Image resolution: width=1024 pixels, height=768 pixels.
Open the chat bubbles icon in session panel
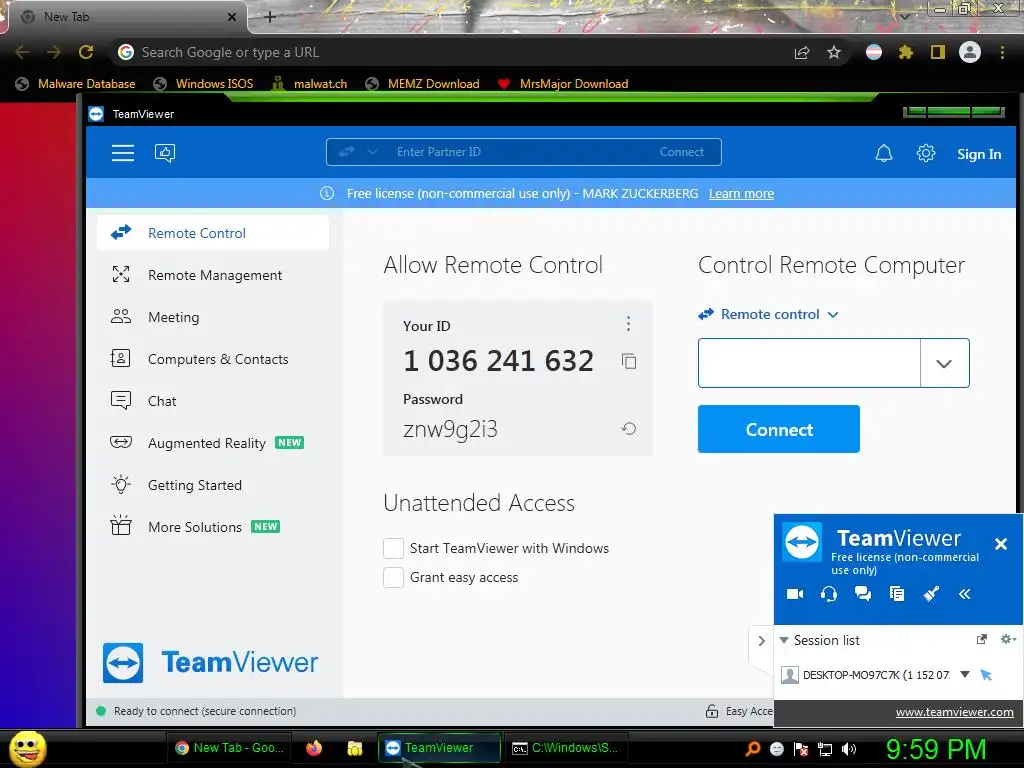click(863, 594)
